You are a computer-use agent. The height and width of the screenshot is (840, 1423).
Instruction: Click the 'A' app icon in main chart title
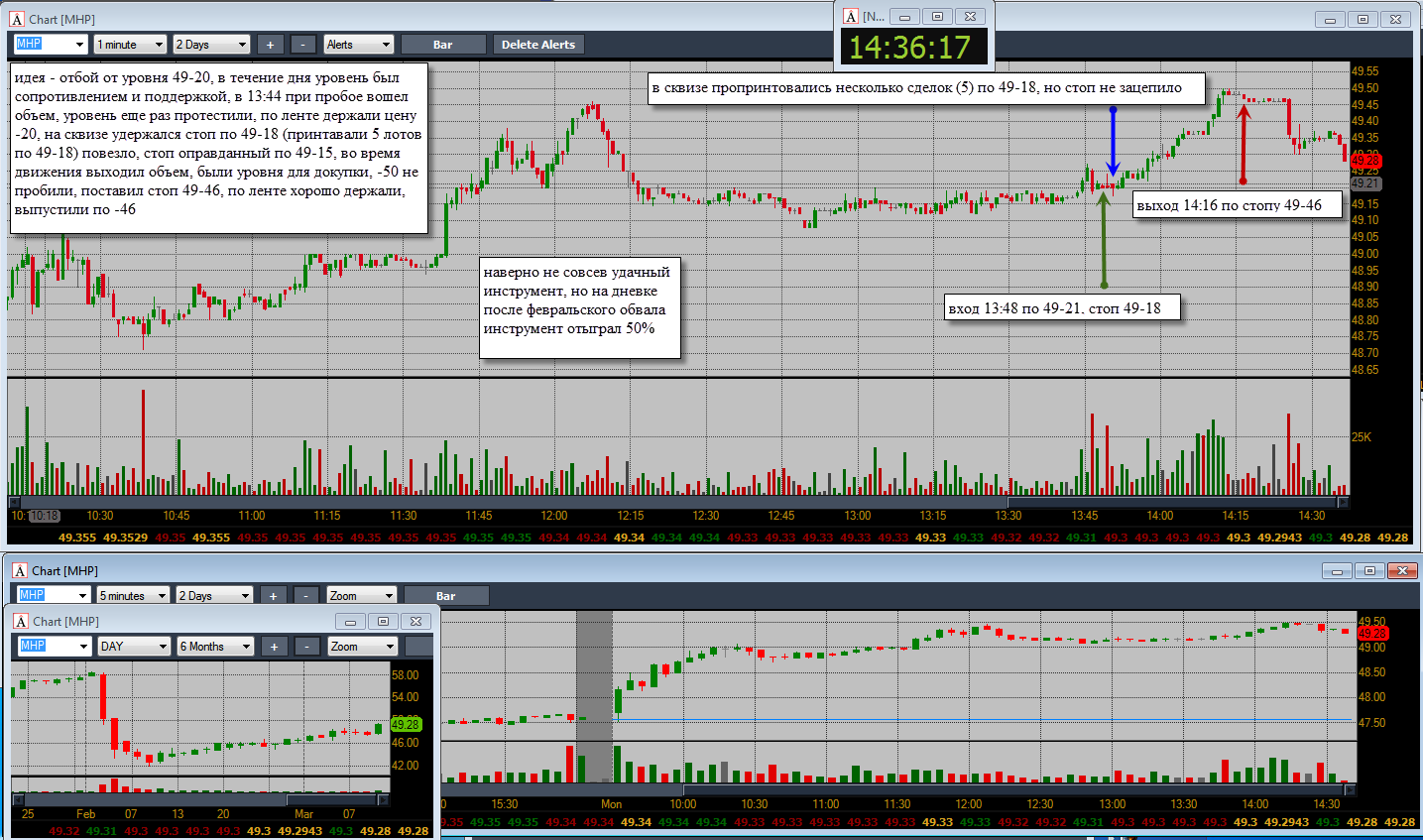click(x=17, y=19)
